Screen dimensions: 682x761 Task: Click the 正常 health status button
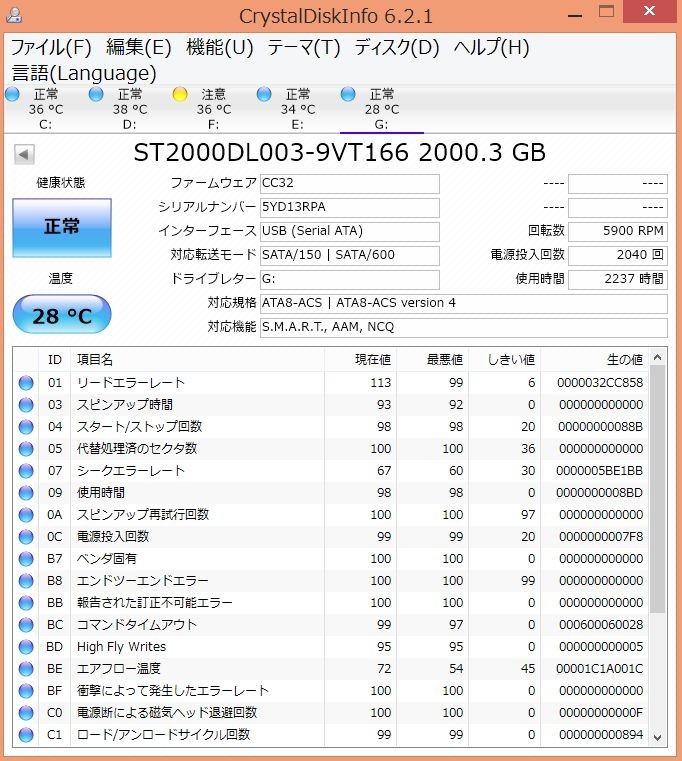tap(62, 227)
